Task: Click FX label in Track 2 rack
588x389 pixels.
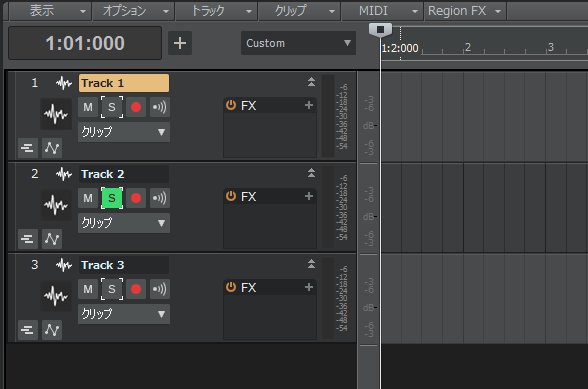Action: (249, 197)
